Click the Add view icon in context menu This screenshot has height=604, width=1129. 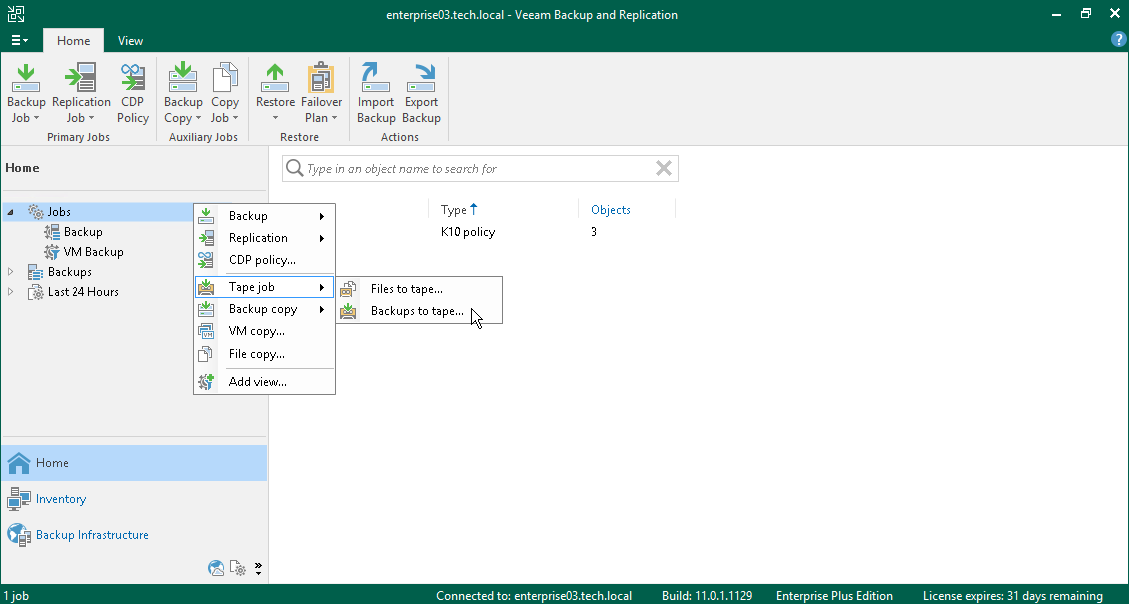point(207,382)
